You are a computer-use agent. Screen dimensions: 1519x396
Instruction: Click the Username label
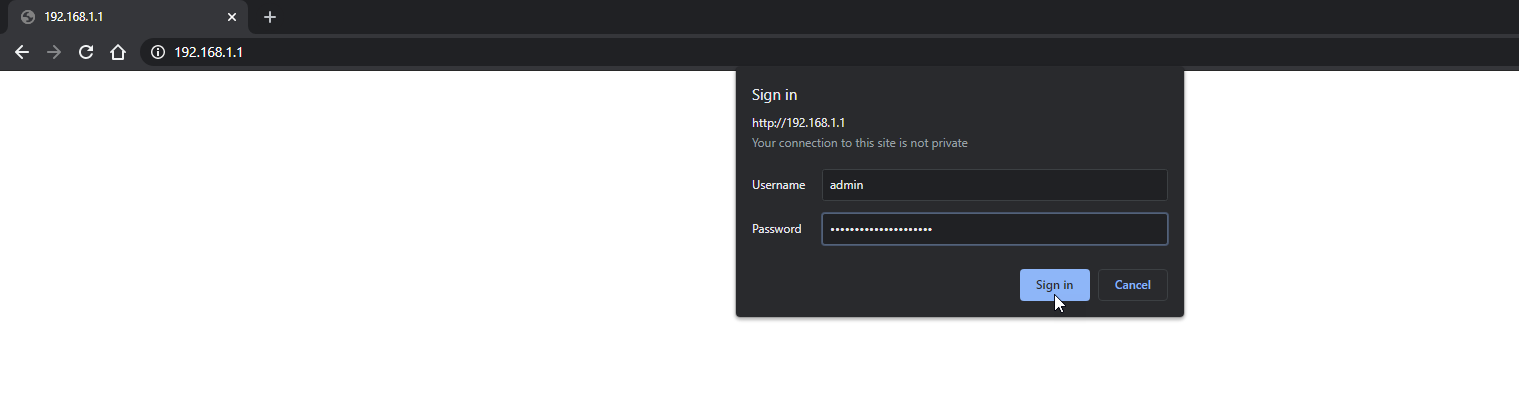pyautogui.click(x=778, y=185)
